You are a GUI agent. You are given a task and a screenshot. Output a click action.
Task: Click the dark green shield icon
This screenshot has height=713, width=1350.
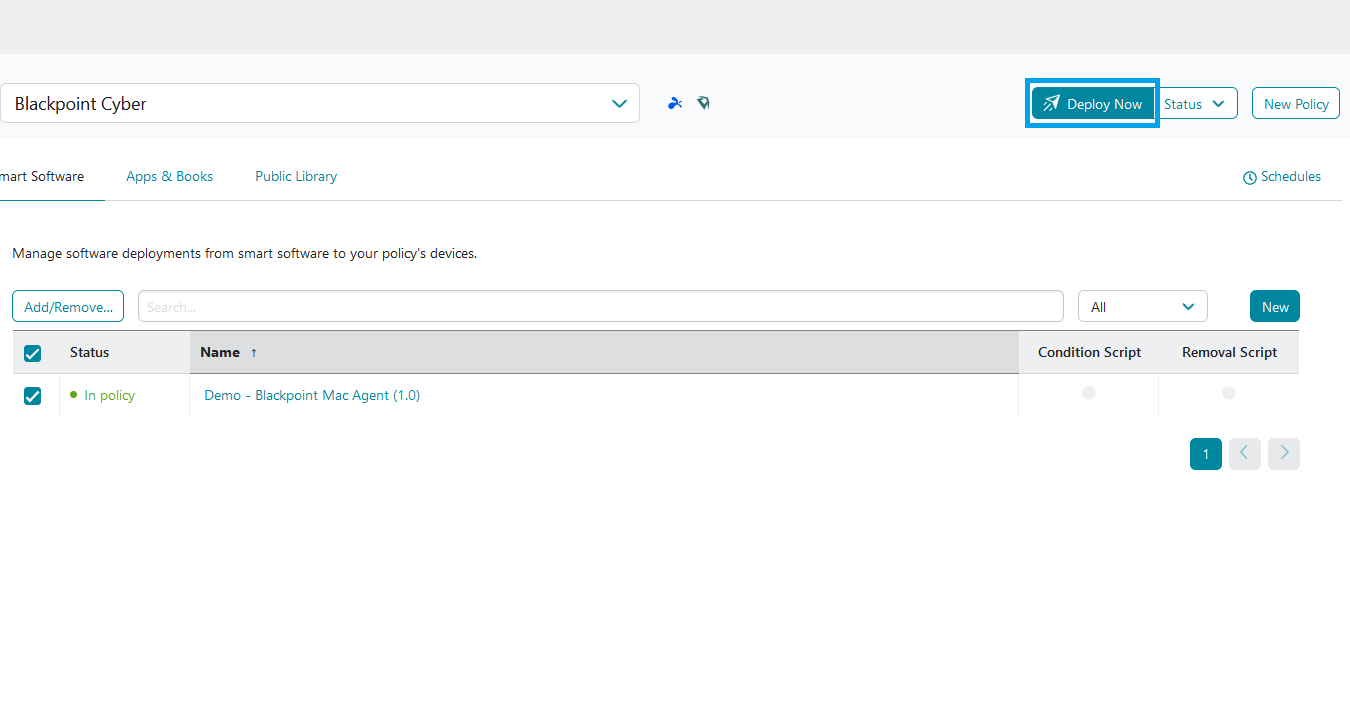click(704, 103)
